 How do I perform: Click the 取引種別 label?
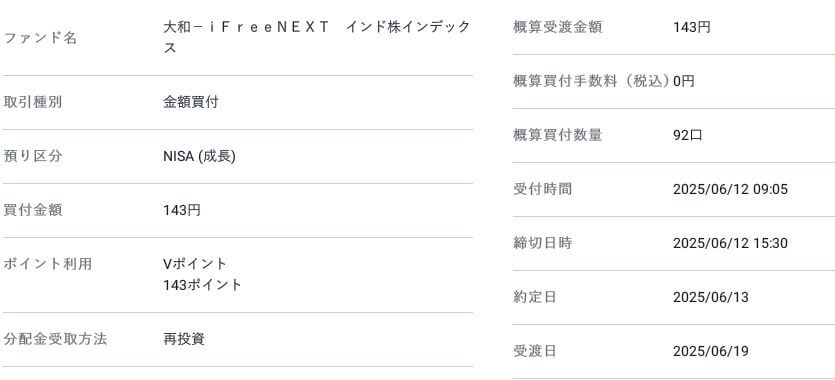(33, 102)
